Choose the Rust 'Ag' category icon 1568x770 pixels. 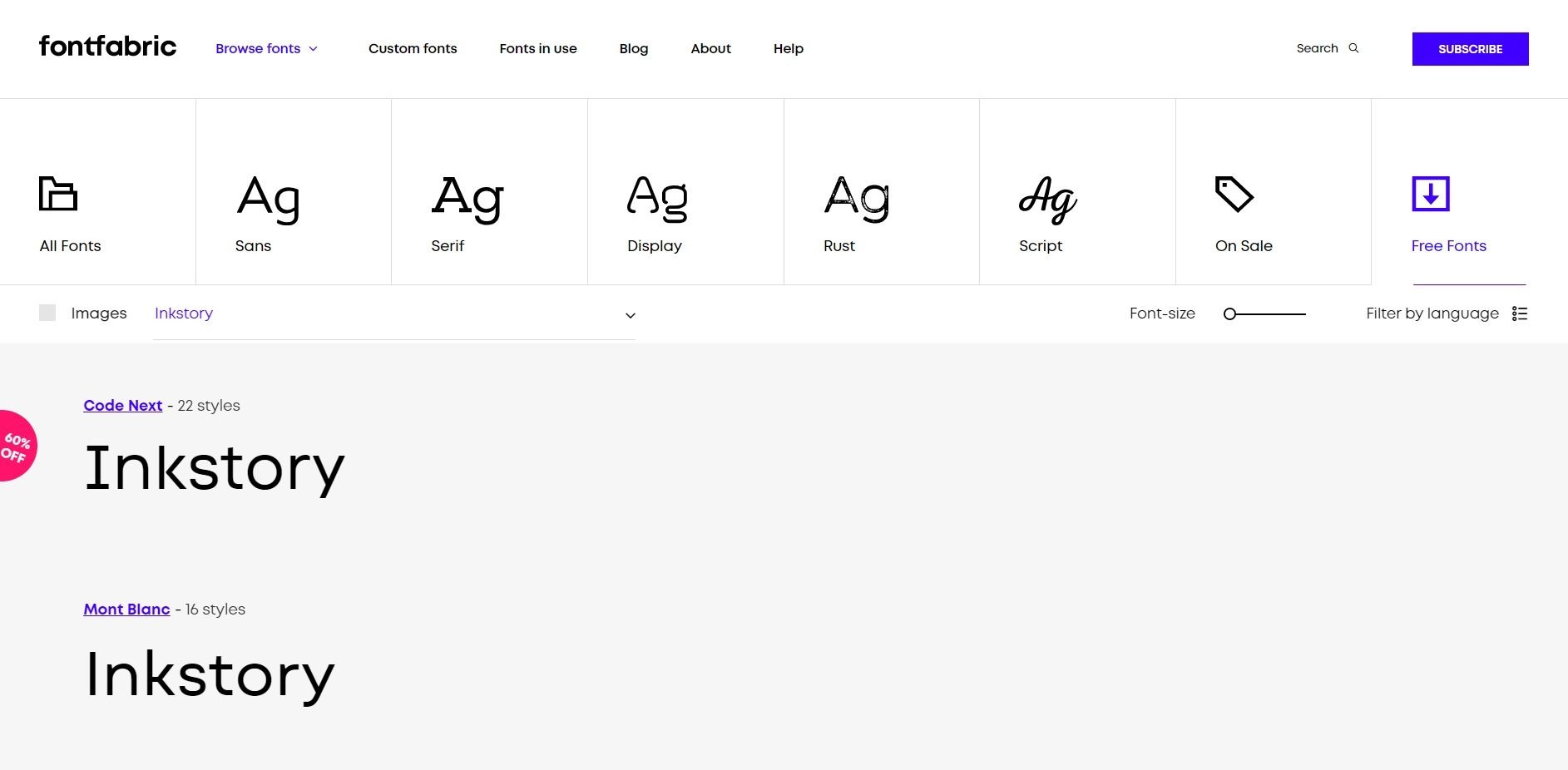coord(857,198)
